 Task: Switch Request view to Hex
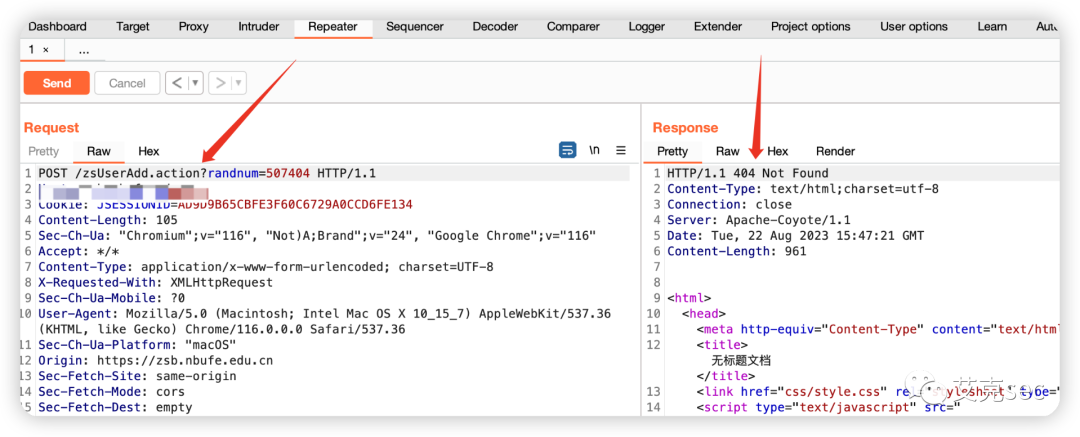click(148, 152)
